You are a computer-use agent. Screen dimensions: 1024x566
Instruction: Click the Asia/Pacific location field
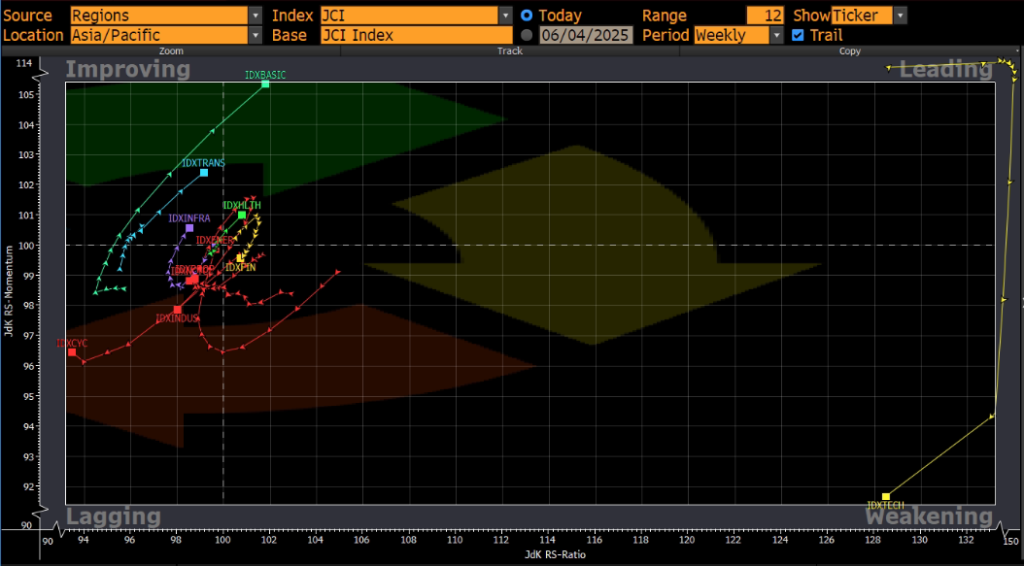tap(159, 35)
